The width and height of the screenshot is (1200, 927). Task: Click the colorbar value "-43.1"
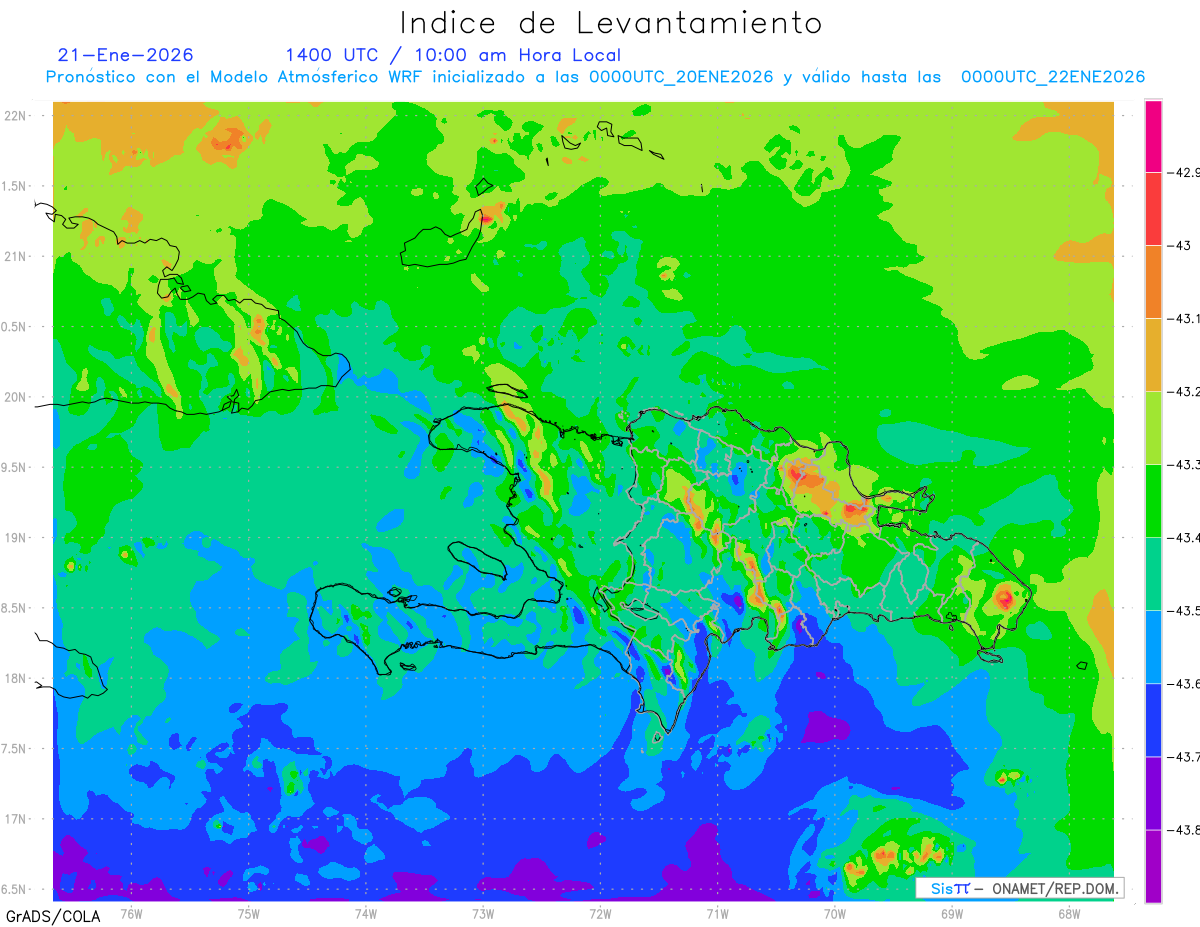(x=1186, y=318)
